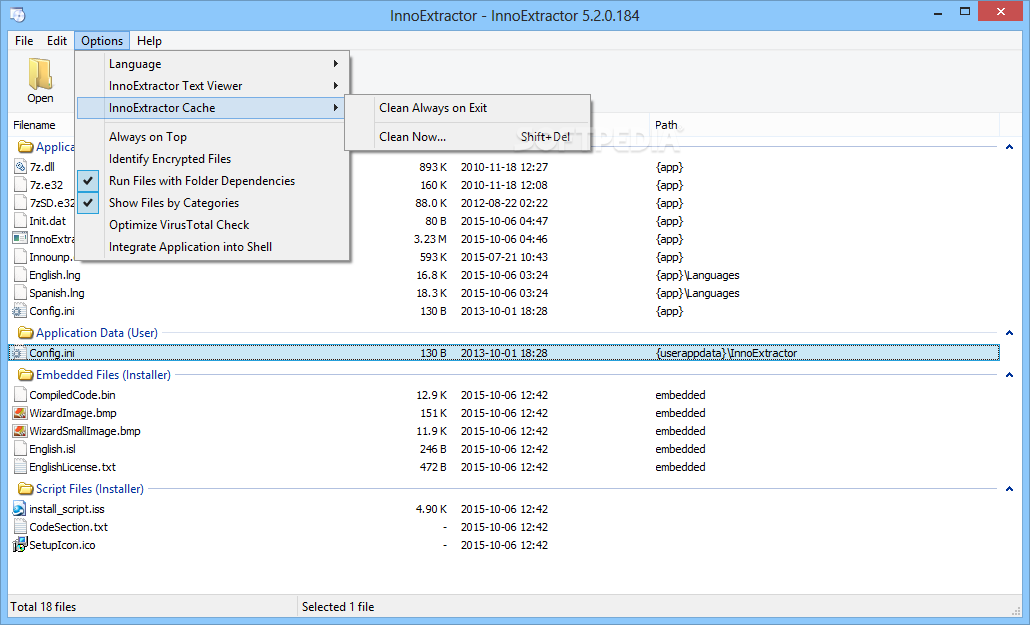Click the 7z.dll file icon

pyautogui.click(x=20, y=167)
